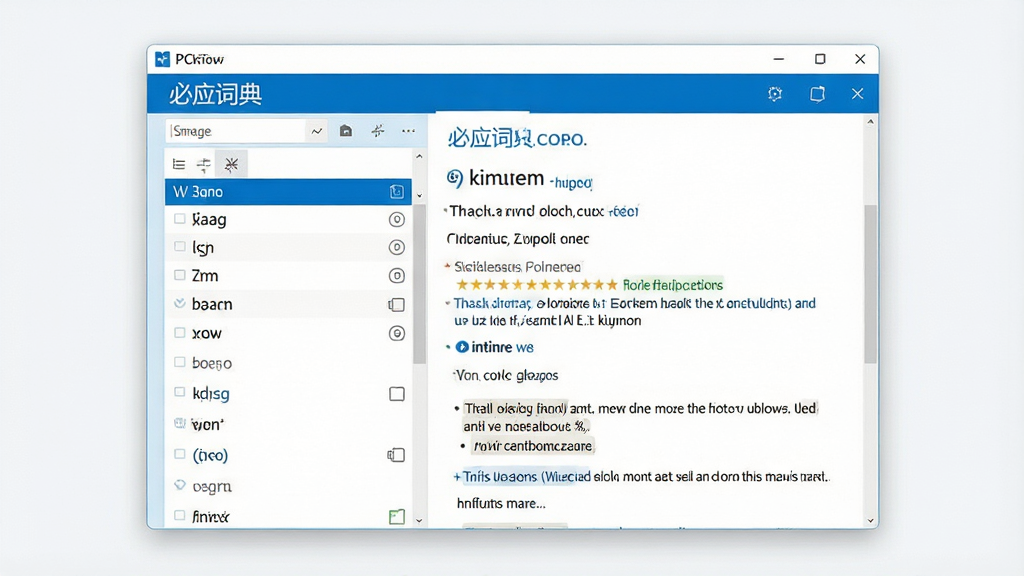
Task: Click the copy icon in baarn row
Action: (x=396, y=304)
